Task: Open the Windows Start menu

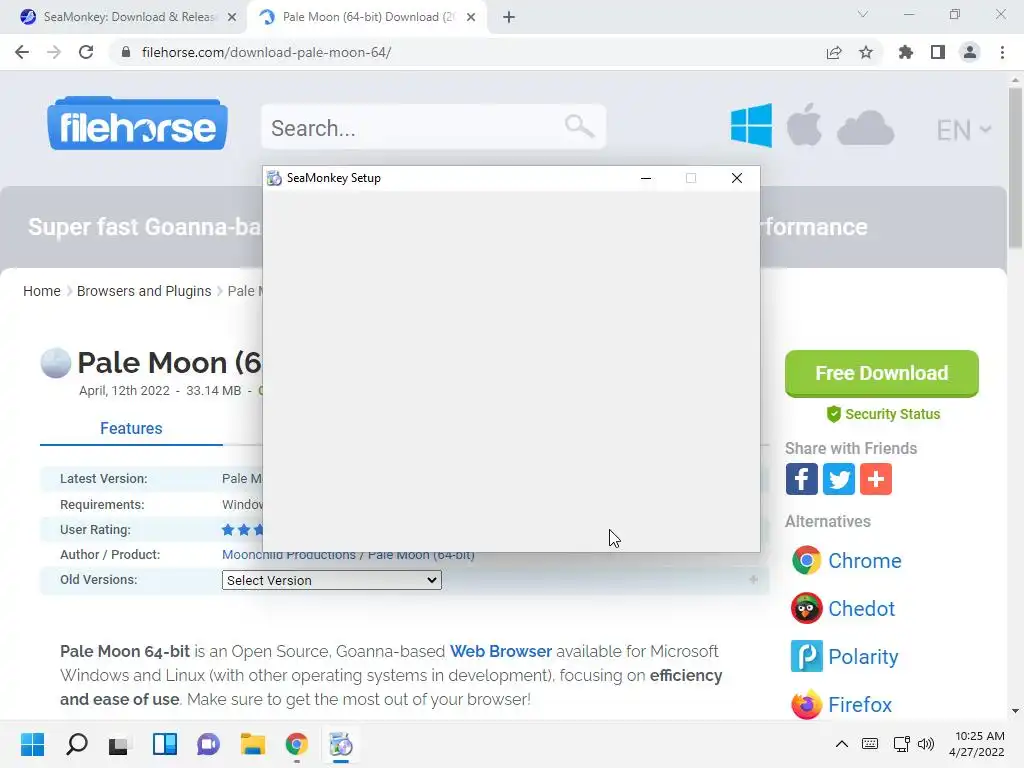Action: [x=33, y=744]
